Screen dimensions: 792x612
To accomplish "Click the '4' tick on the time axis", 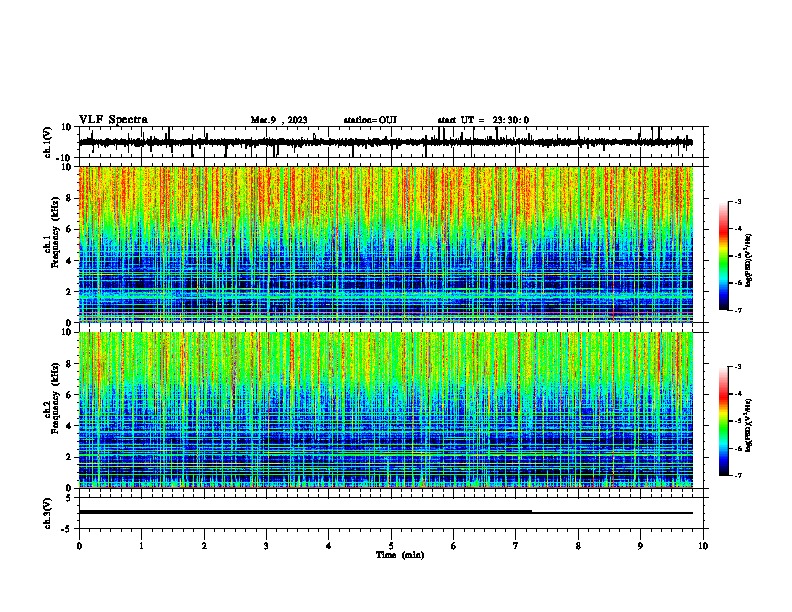I will click(329, 546).
